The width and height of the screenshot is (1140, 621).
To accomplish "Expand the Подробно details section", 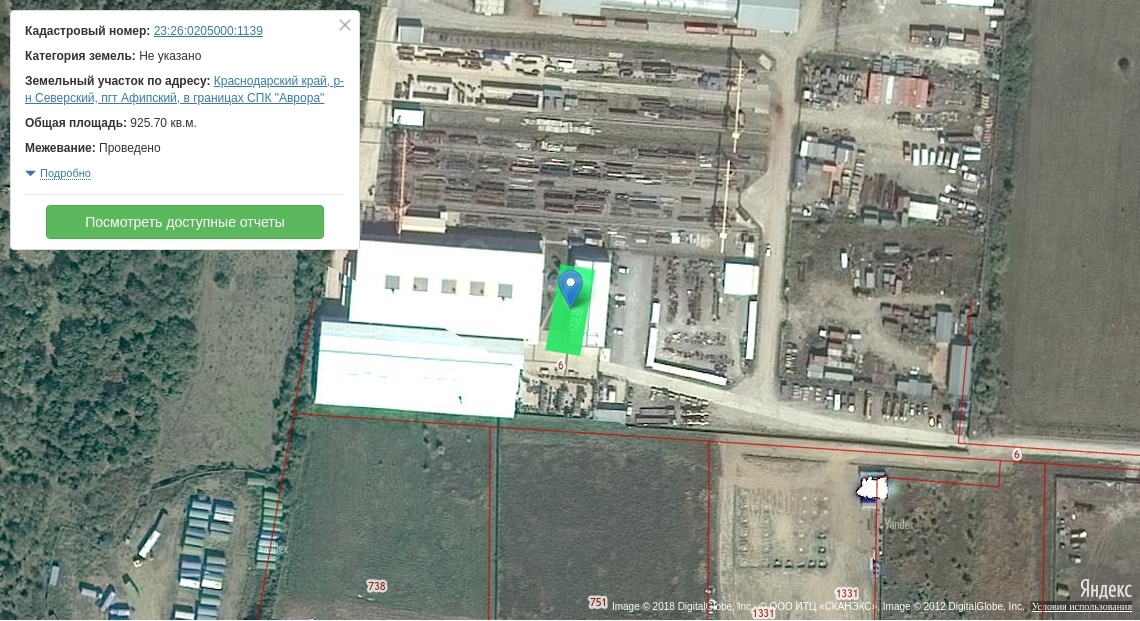I will 65,174.
